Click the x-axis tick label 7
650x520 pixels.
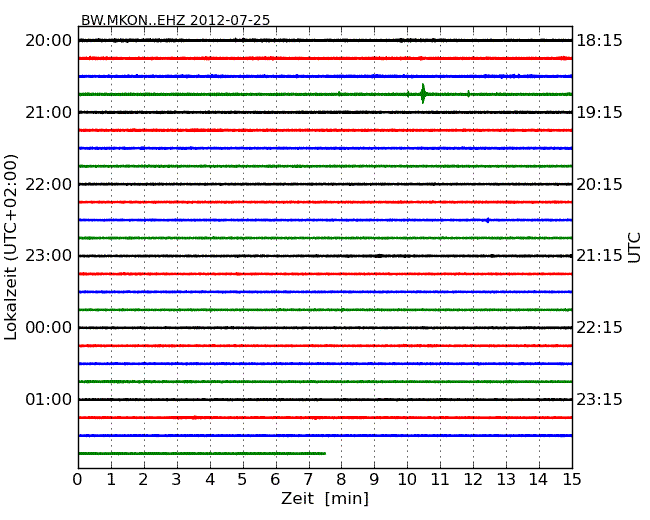(308, 480)
